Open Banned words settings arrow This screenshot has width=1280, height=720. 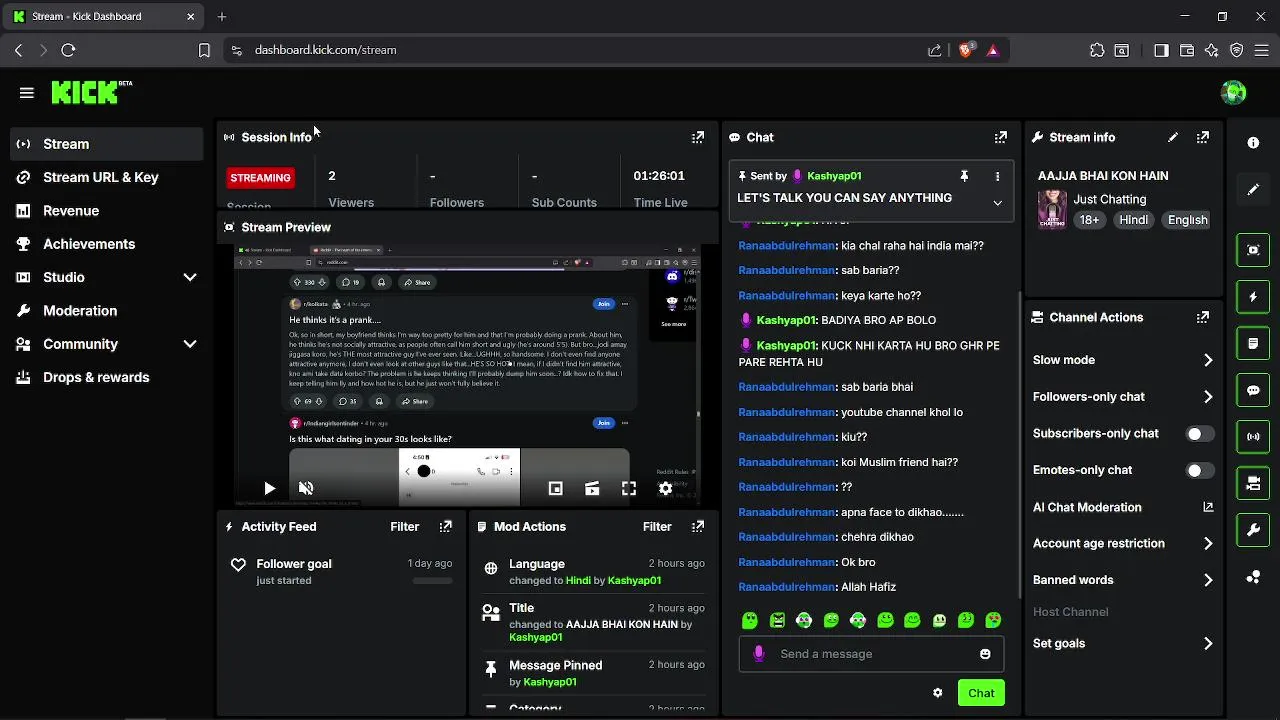tap(1208, 580)
